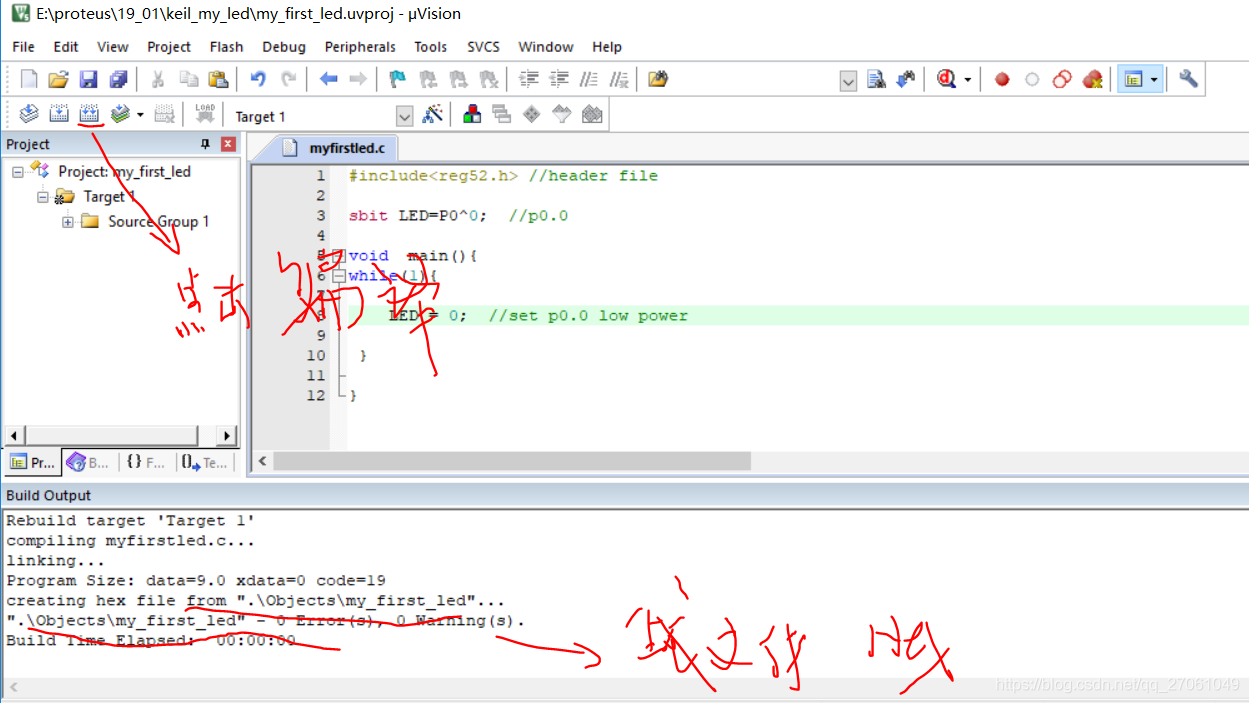Expand the Source Group 1 node
Image resolution: width=1249 pixels, height=703 pixels.
coord(68,222)
